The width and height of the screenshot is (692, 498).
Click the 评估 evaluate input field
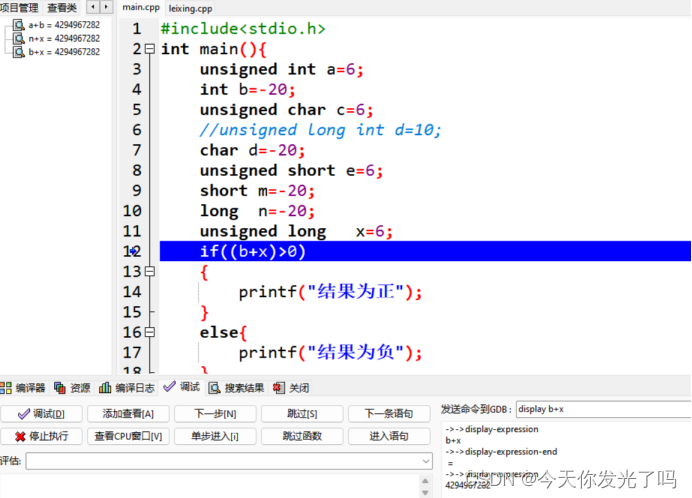pos(229,461)
